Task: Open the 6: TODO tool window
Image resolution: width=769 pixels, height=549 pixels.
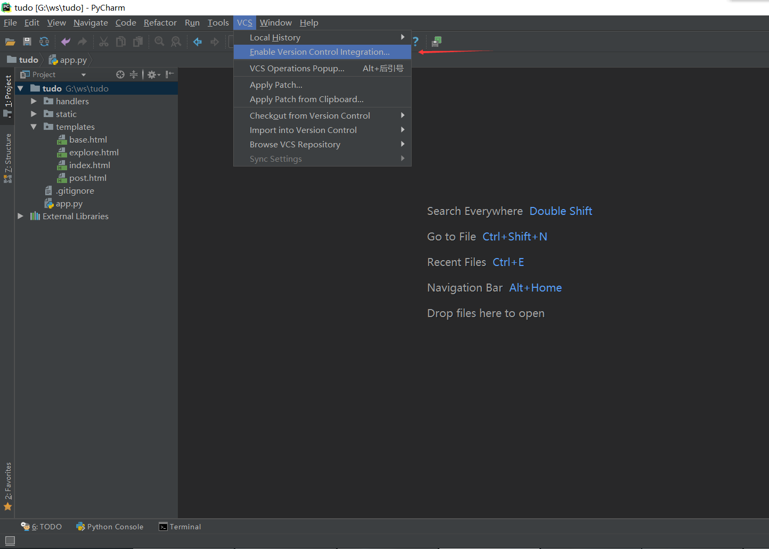Action: (x=41, y=526)
